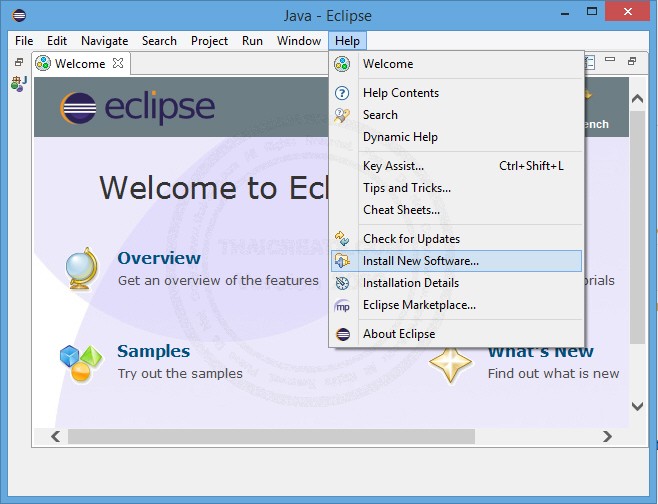Open the Window menu
The image size is (658, 504).
[x=299, y=41]
